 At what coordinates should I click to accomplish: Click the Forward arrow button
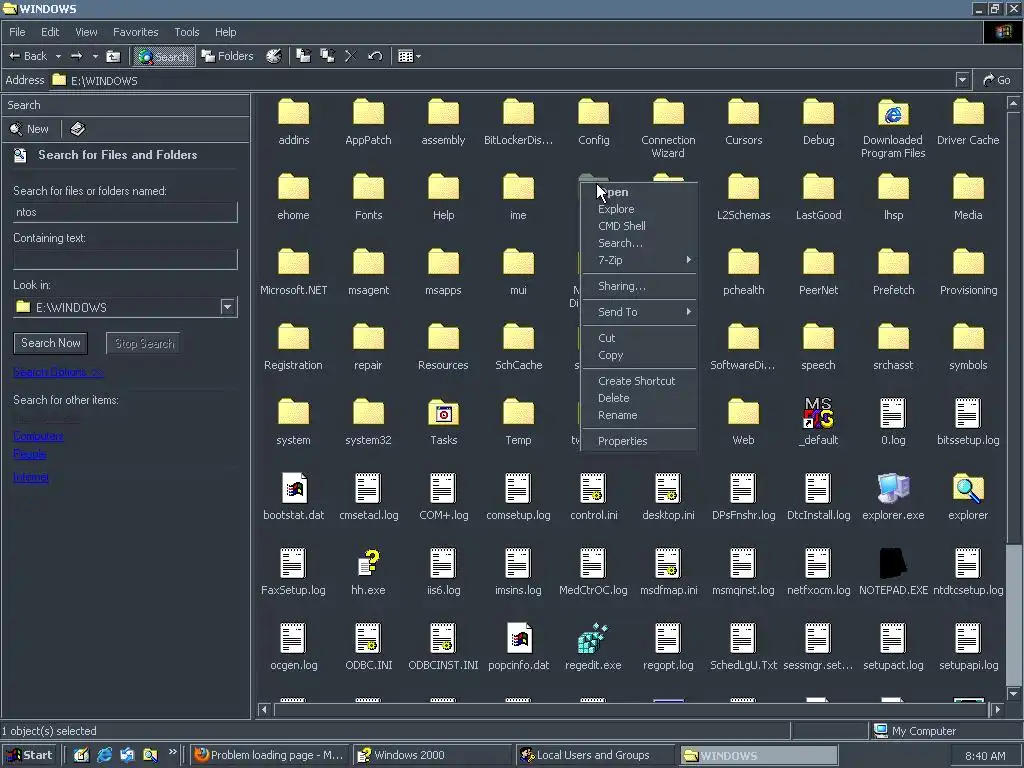pyautogui.click(x=76, y=56)
